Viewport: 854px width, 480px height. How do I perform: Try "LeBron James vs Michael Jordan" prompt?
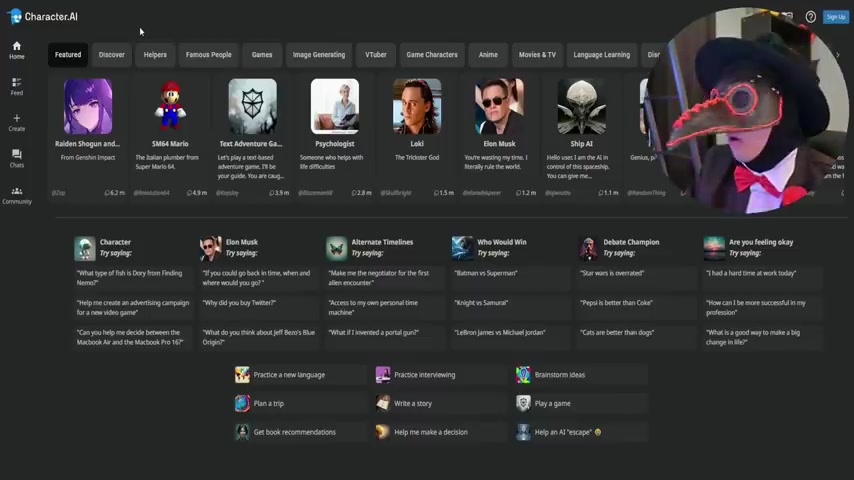(x=511, y=337)
